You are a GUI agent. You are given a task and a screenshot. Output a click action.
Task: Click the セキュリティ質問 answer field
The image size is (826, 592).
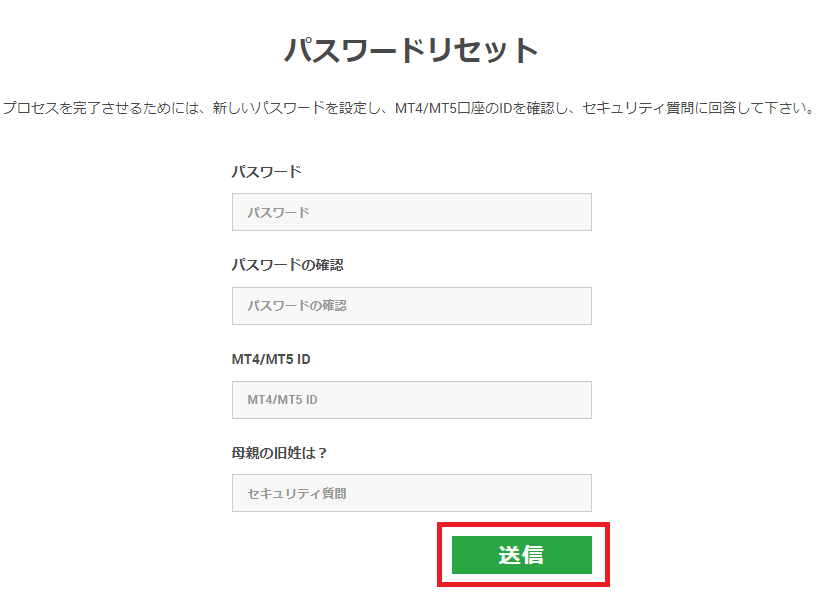411,493
